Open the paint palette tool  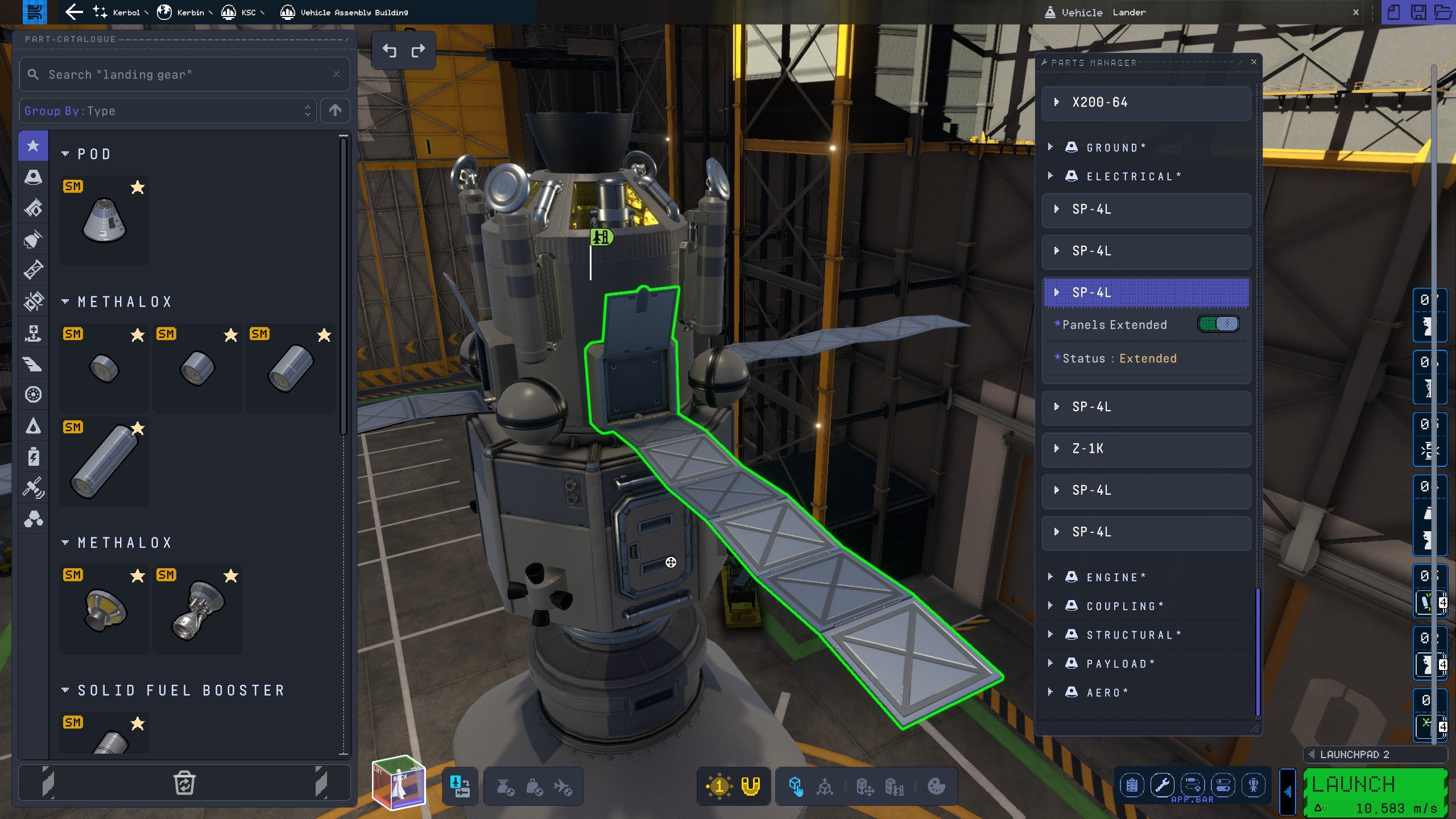936,787
